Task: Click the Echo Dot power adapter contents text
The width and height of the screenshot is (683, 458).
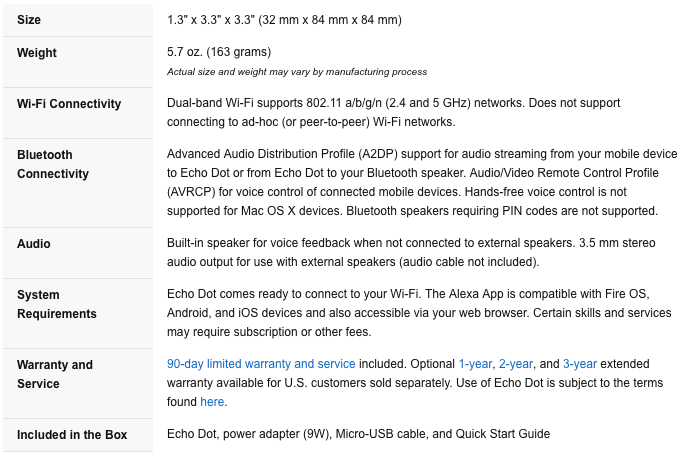Action: (358, 434)
